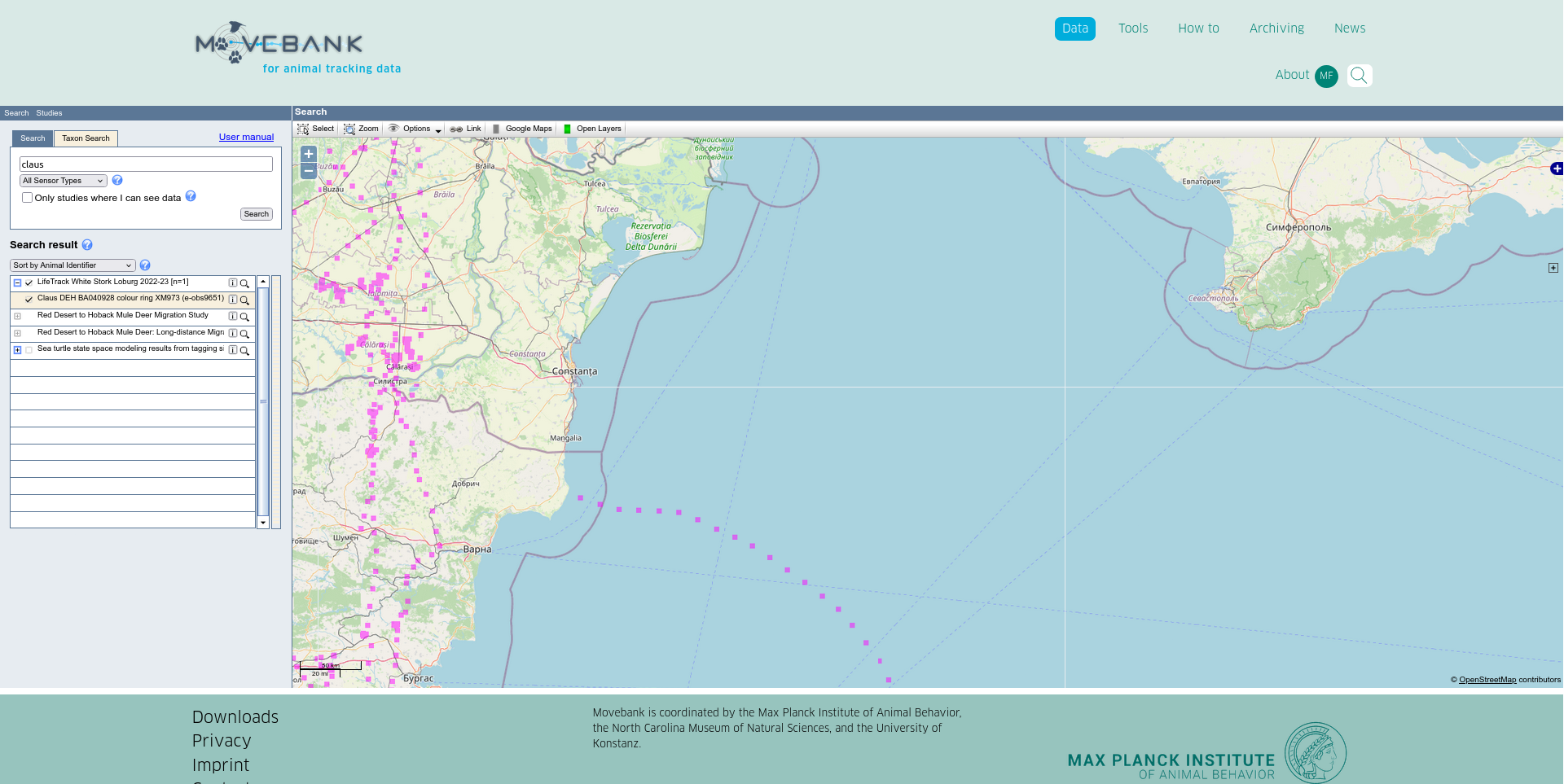
Task: Activate the Zoom box tool
Action: (x=361, y=129)
